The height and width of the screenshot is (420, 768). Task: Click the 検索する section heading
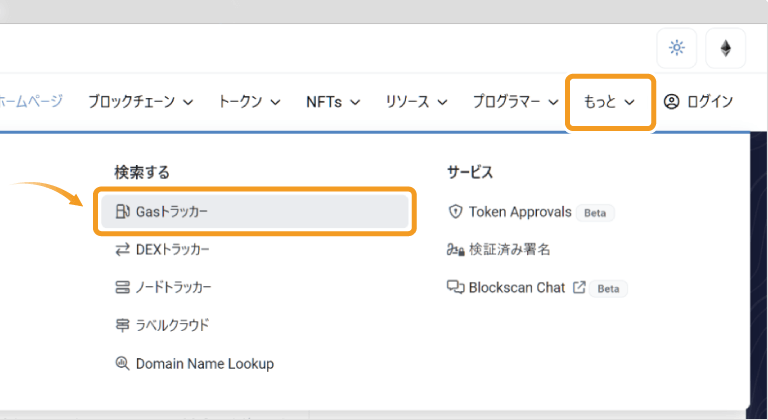tap(142, 173)
